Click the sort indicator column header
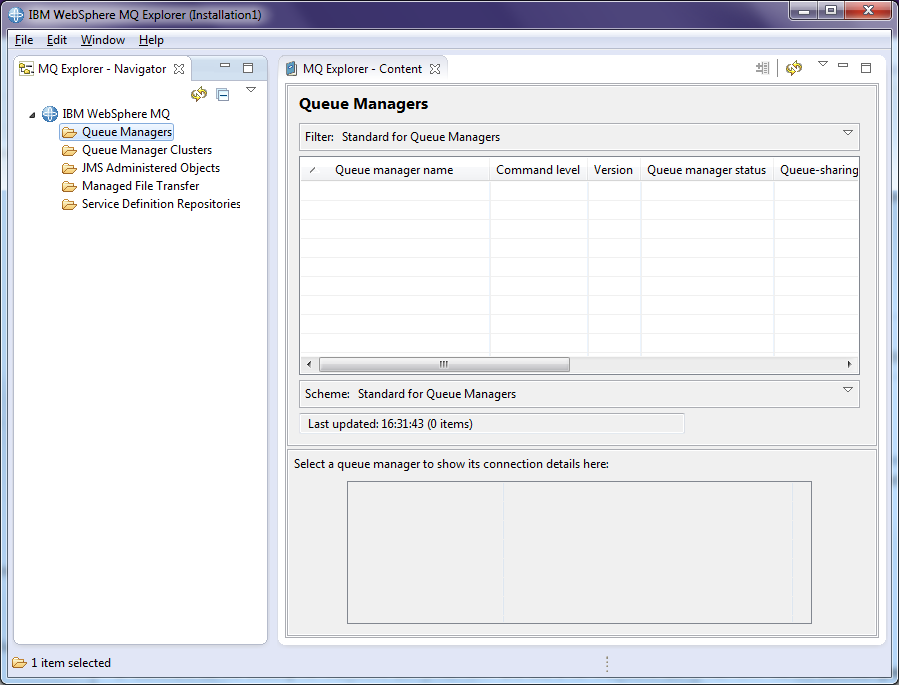The width and height of the screenshot is (899, 685). 313,170
